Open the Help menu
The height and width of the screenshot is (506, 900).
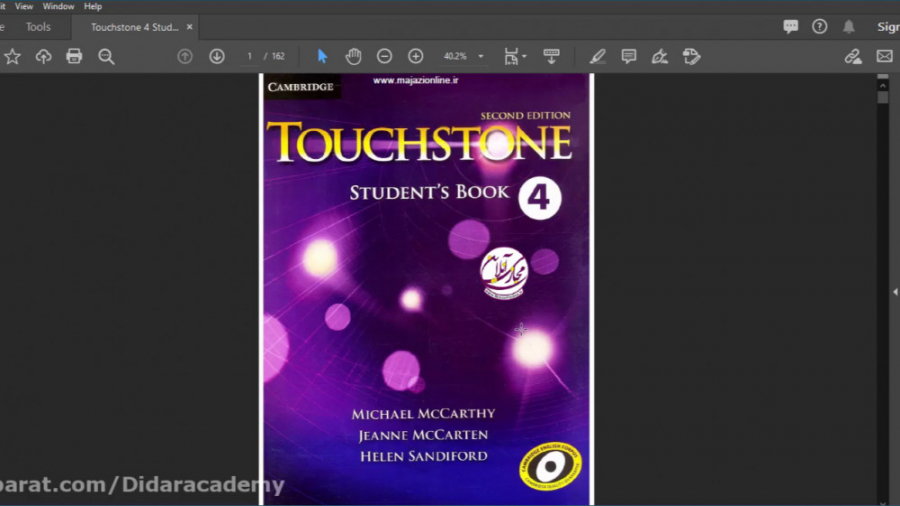pos(92,6)
